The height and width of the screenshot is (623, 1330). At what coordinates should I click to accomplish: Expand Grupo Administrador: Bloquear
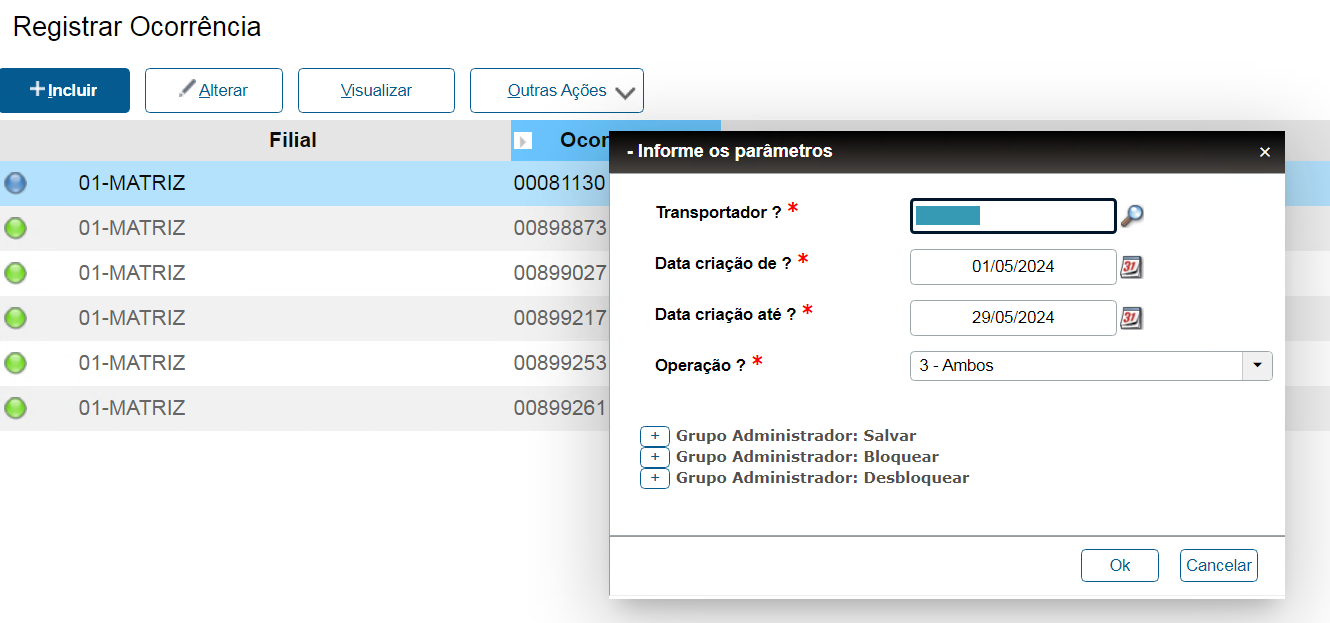[x=655, y=457]
